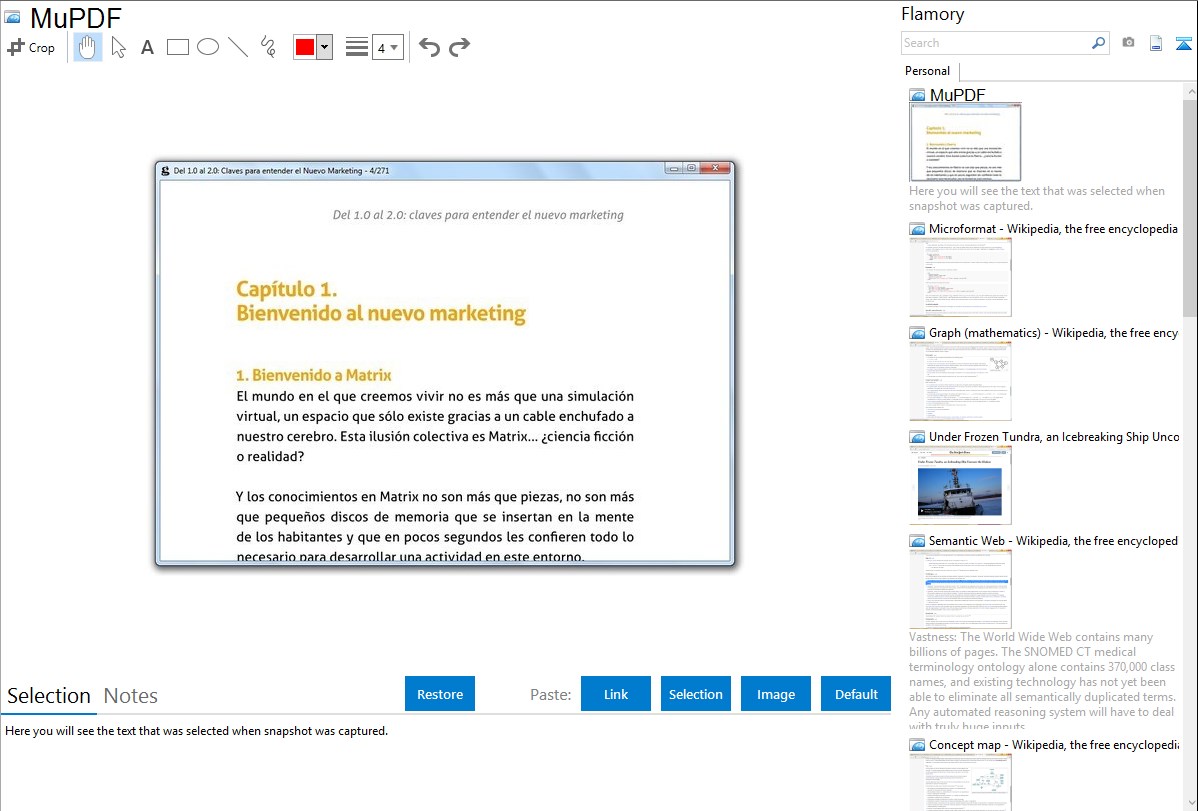Click the 'Microformat - Wikipedia' title text
This screenshot has height=811, width=1198.
1053,229
